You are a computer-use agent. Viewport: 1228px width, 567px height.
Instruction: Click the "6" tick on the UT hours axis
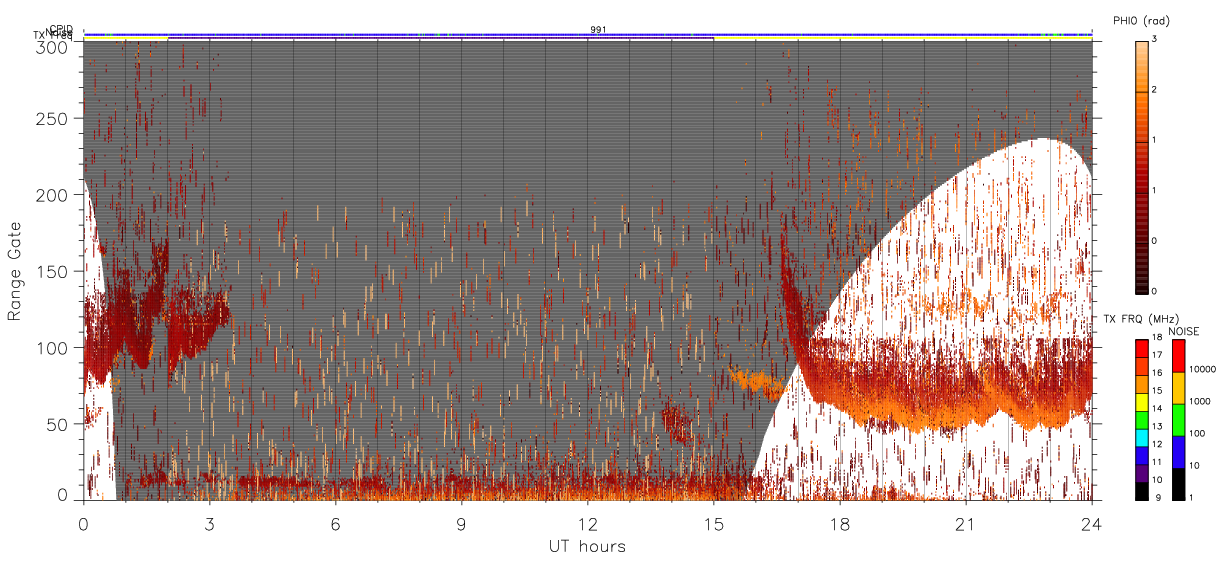pyautogui.click(x=335, y=523)
